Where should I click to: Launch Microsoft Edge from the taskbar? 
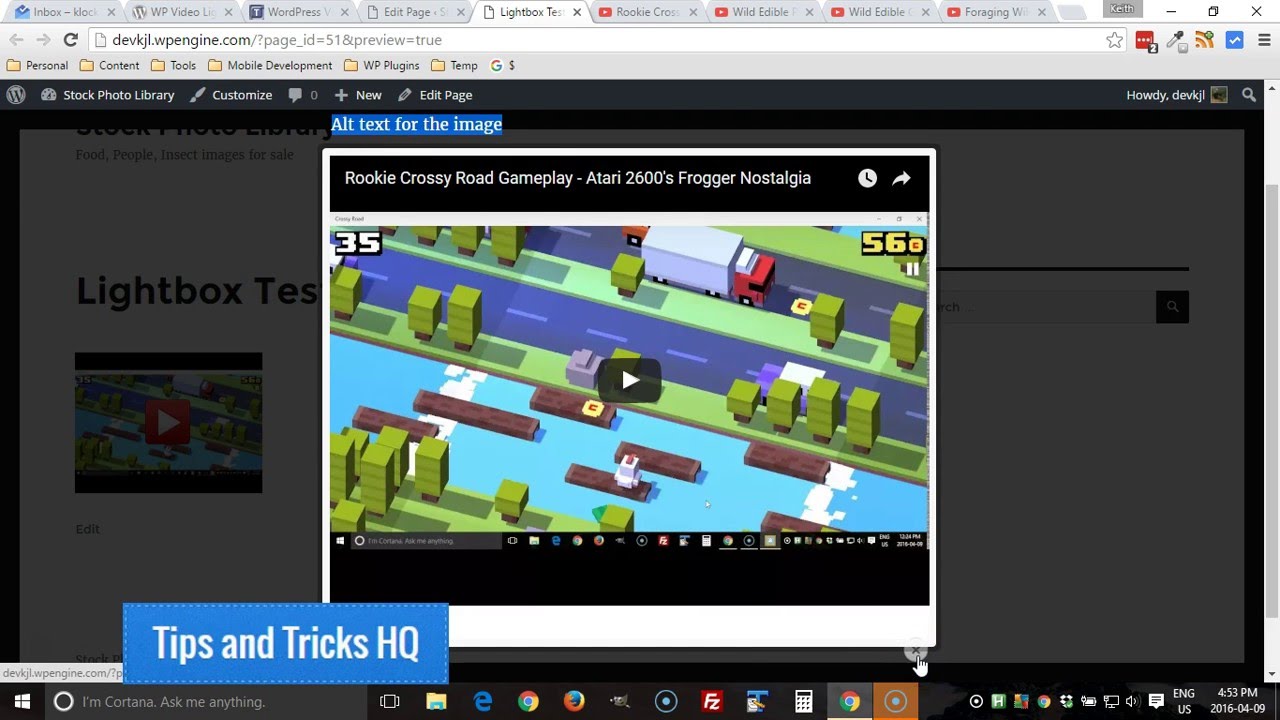[x=482, y=701]
